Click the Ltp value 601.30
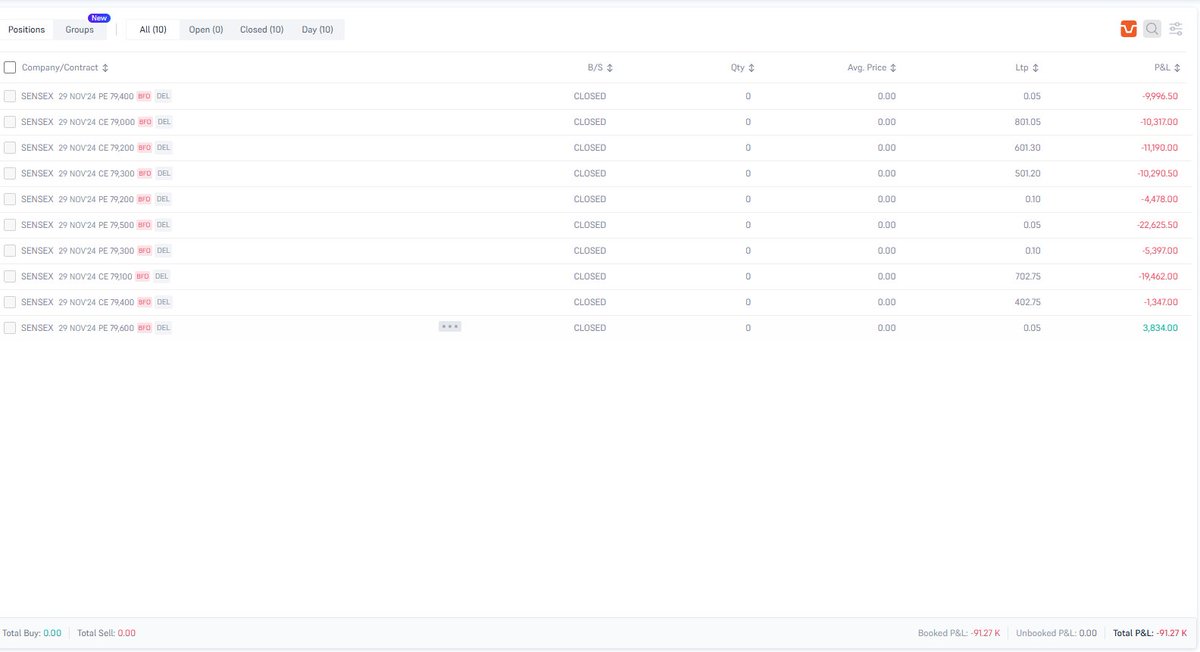This screenshot has width=1200, height=652. [x=1027, y=148]
